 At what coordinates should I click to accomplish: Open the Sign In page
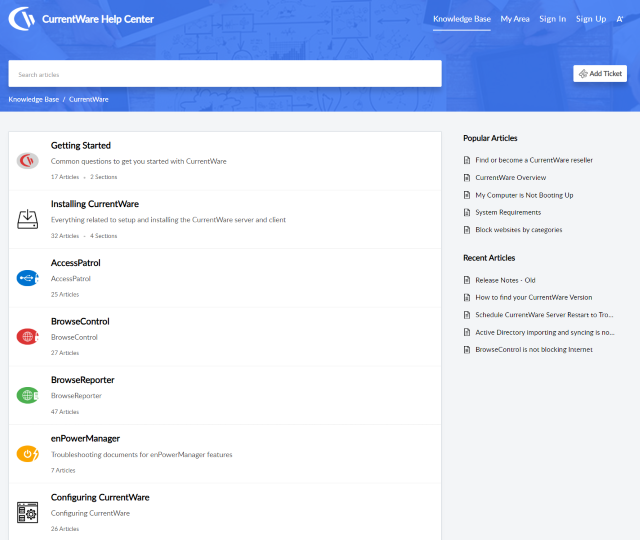pos(552,19)
